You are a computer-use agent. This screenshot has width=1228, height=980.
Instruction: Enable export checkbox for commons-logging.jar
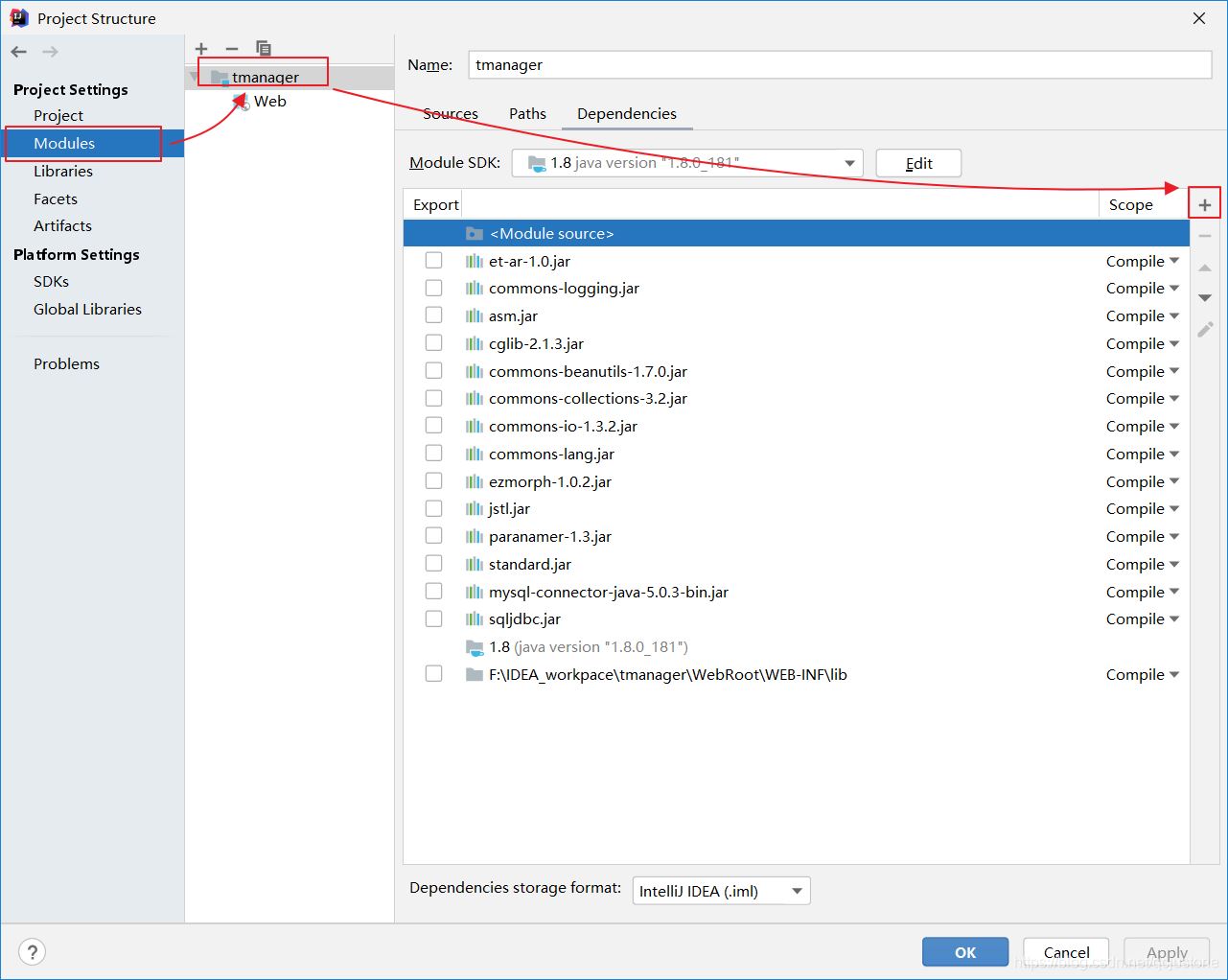click(x=433, y=288)
